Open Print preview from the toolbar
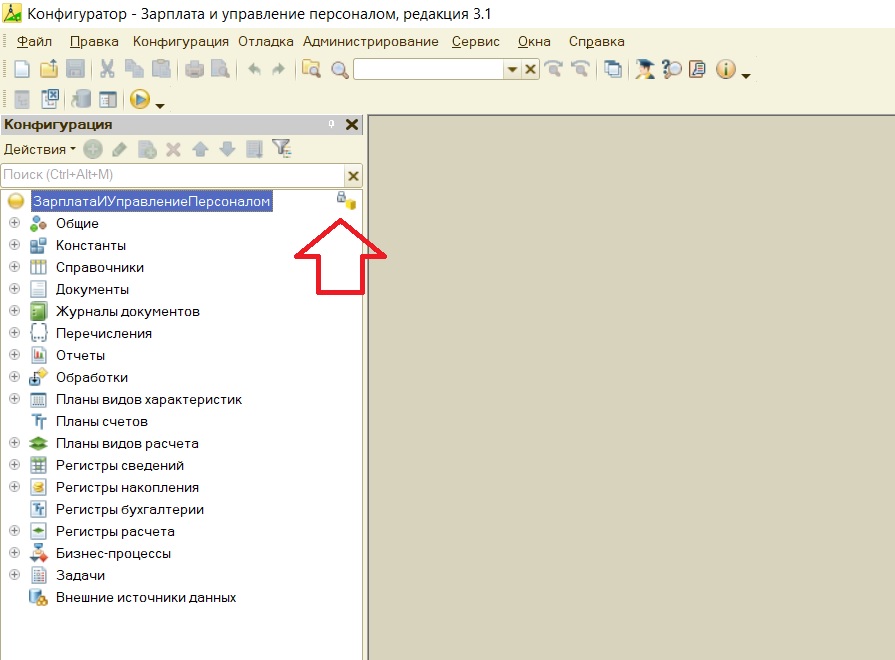Viewport: 895px width, 660px height. (220, 69)
